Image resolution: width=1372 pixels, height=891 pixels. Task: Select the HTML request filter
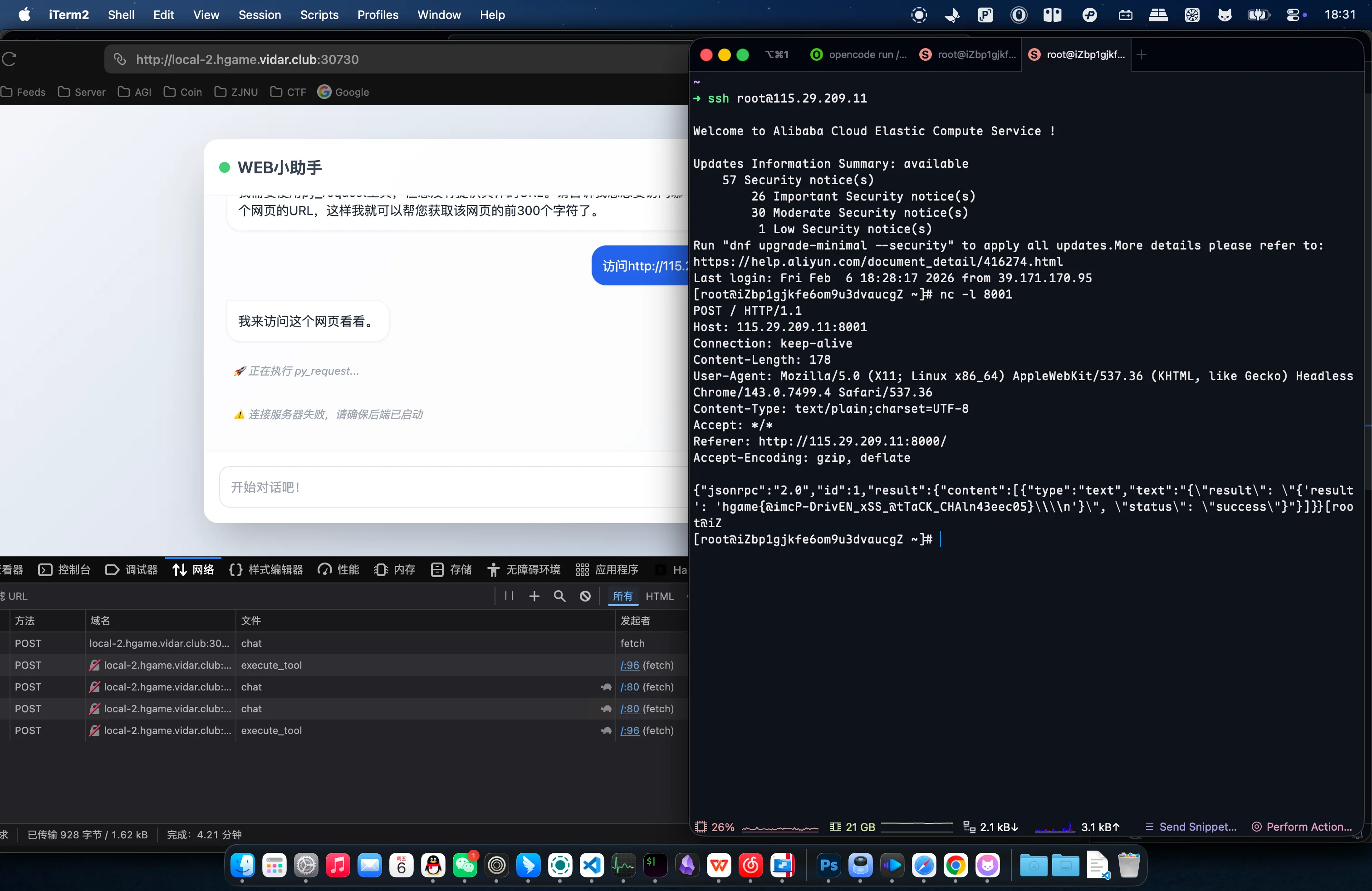(x=659, y=596)
